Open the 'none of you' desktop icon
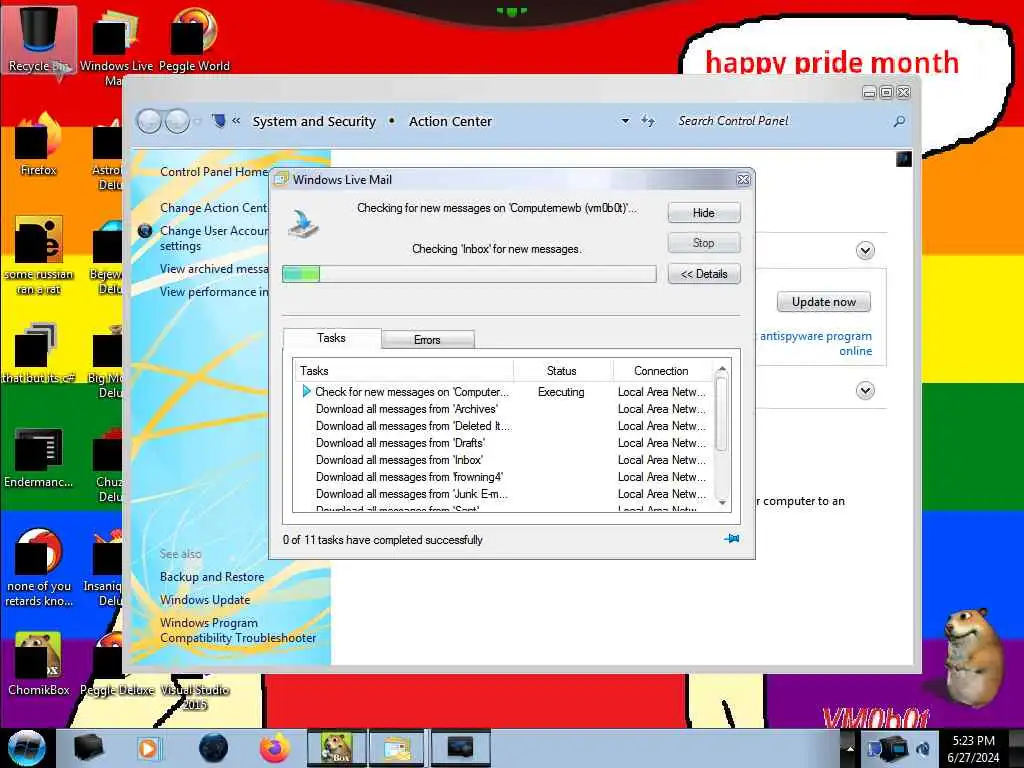This screenshot has height=768, width=1024. [39, 568]
